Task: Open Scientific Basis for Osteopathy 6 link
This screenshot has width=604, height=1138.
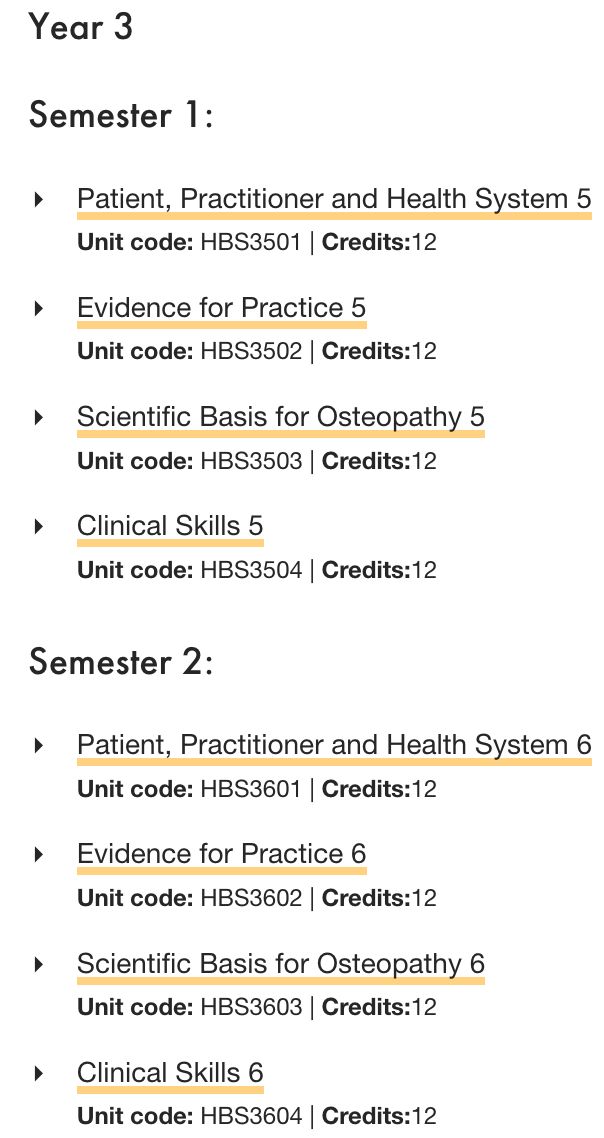Action: pos(280,964)
